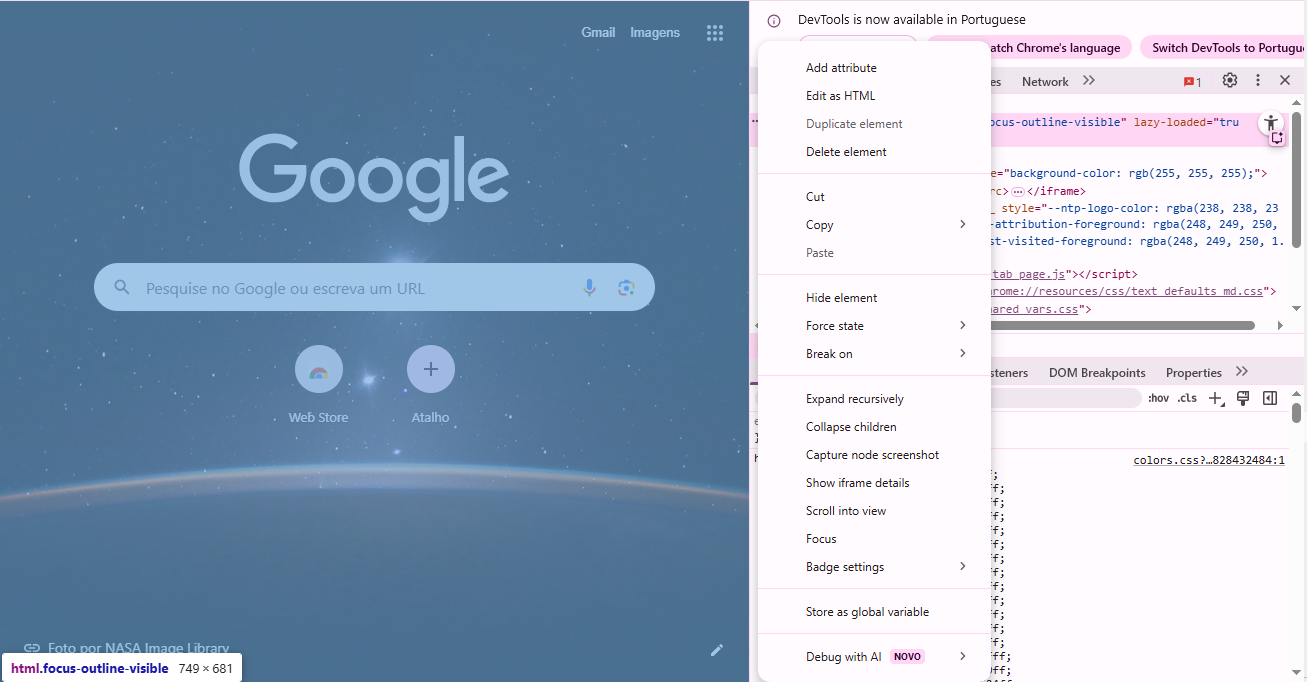Click the info icon in DevTools banner

coord(774,20)
